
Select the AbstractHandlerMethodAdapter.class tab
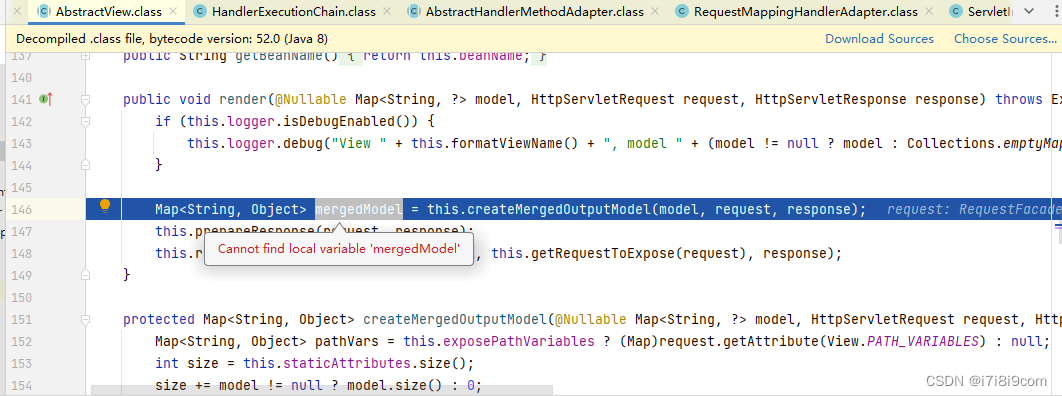point(534,12)
